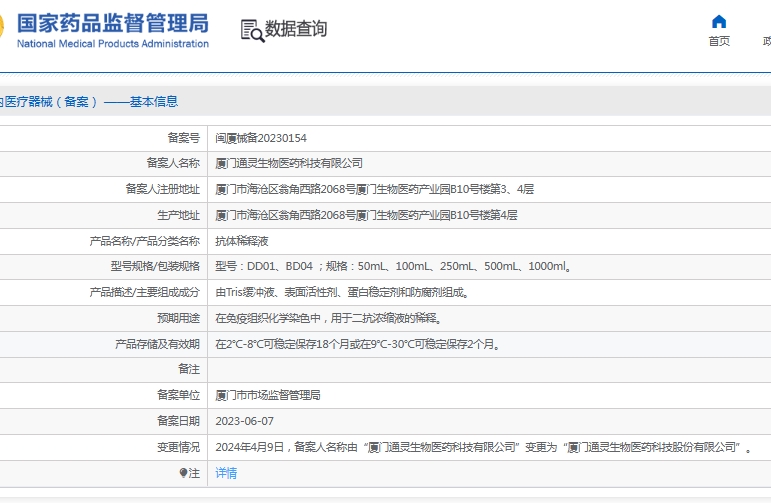Screen dimensions: 771x503
Task: Click the 备案日期 row label
Action: click(178, 421)
